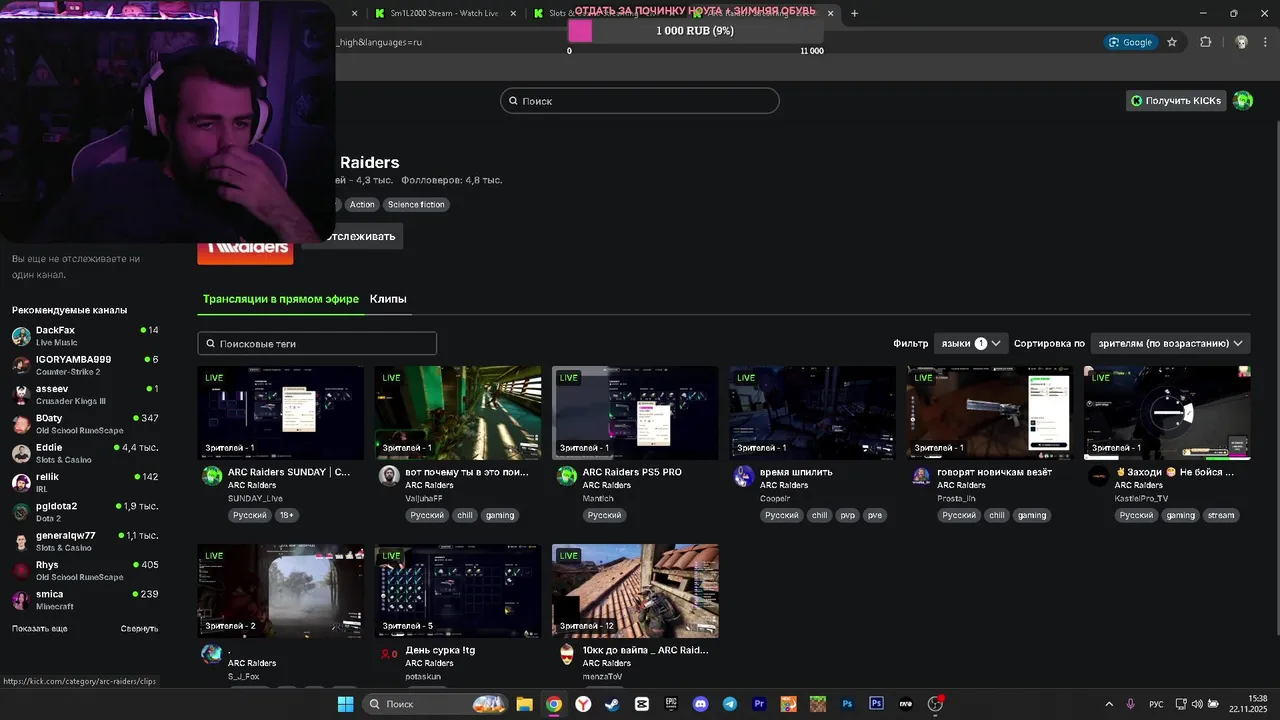Close the Sm1L2000 Stream browser tab
The image size is (1280, 720).
[514, 13]
